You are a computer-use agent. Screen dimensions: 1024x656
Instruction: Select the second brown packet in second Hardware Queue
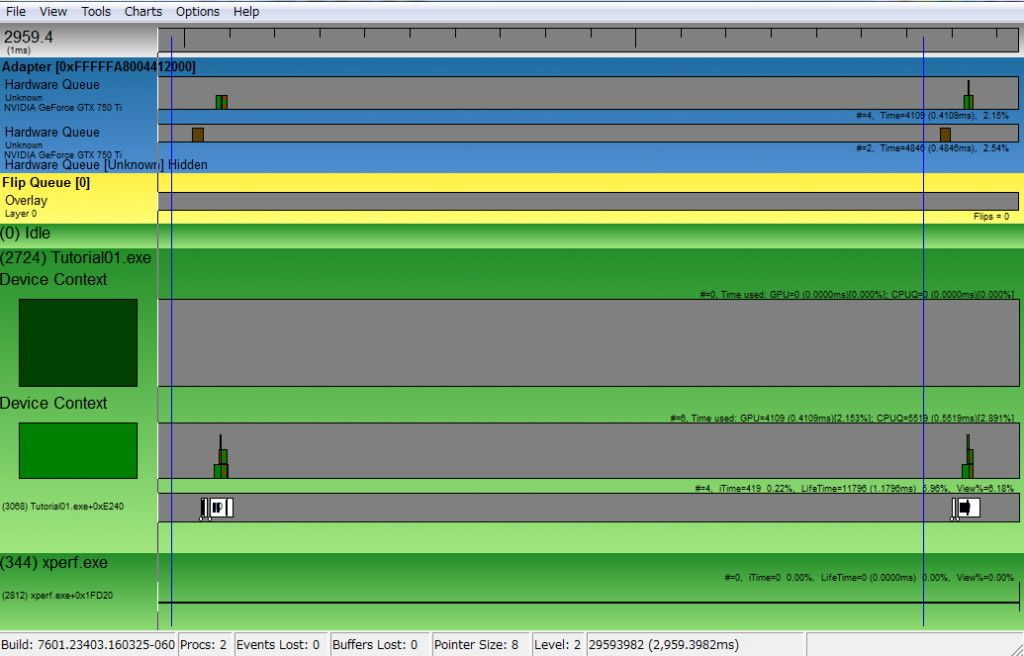[945, 135]
